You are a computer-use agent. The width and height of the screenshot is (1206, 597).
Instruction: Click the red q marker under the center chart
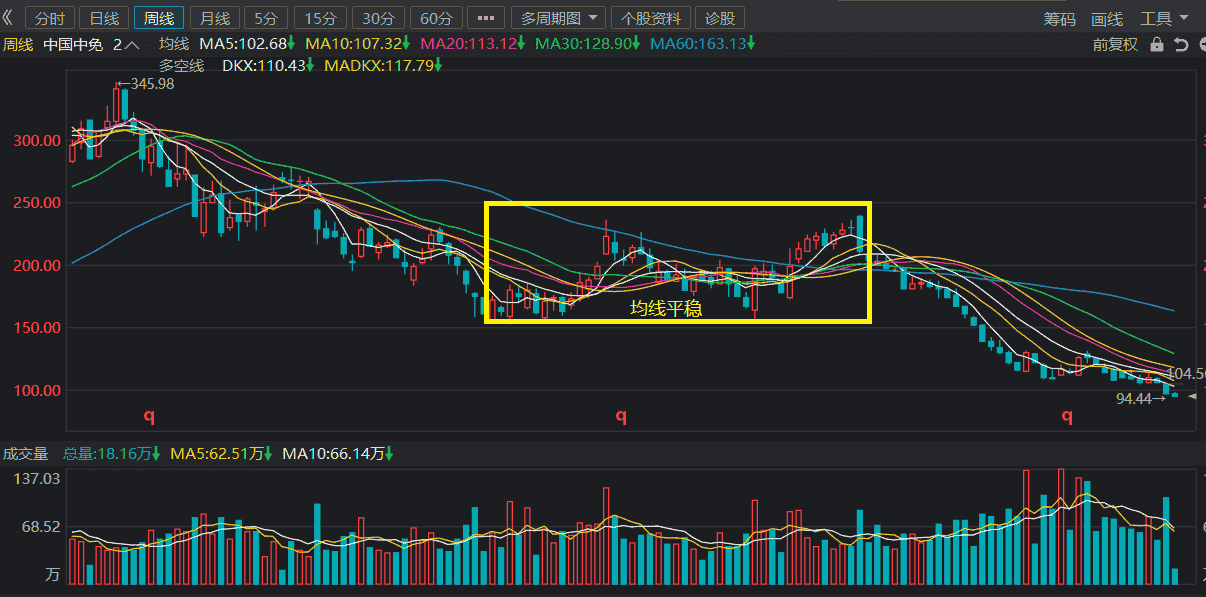621,414
